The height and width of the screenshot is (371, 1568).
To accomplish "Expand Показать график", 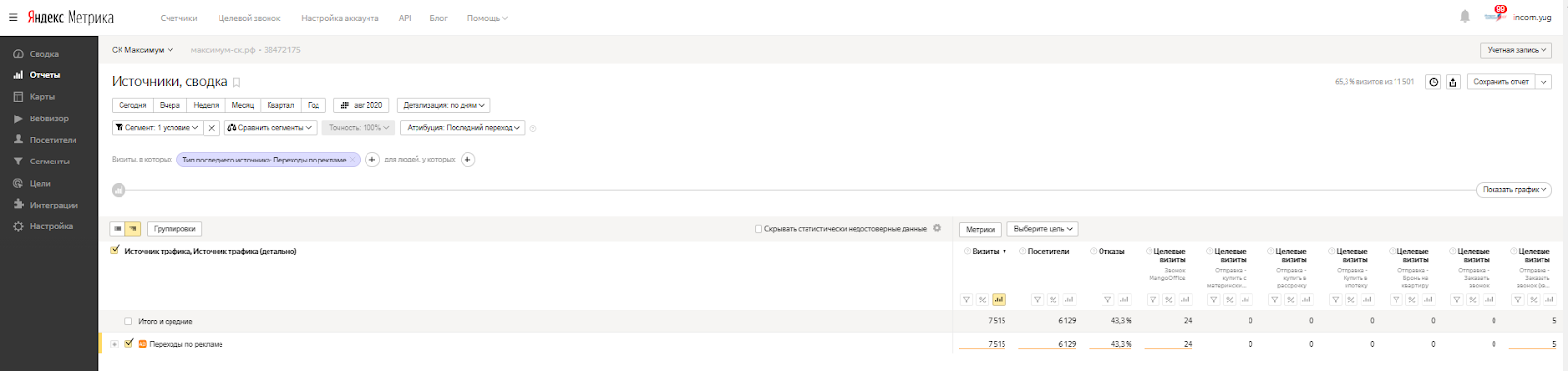I will (x=1514, y=190).
